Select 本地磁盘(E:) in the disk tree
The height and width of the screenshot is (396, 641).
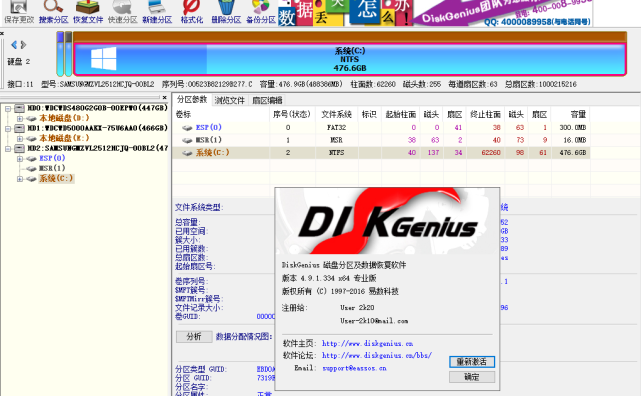(64, 138)
